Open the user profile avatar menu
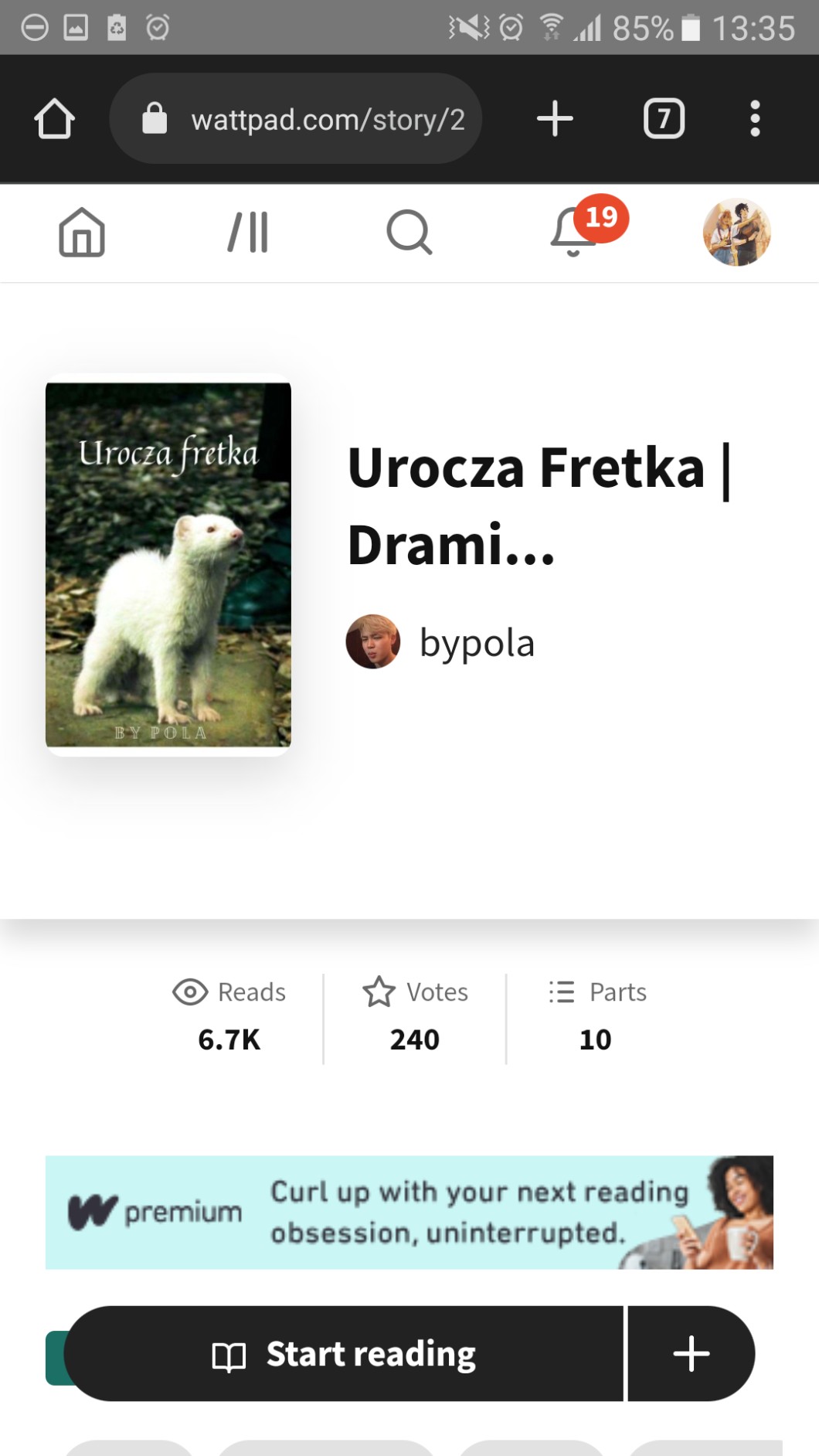The width and height of the screenshot is (819, 1456). pyautogui.click(x=736, y=232)
